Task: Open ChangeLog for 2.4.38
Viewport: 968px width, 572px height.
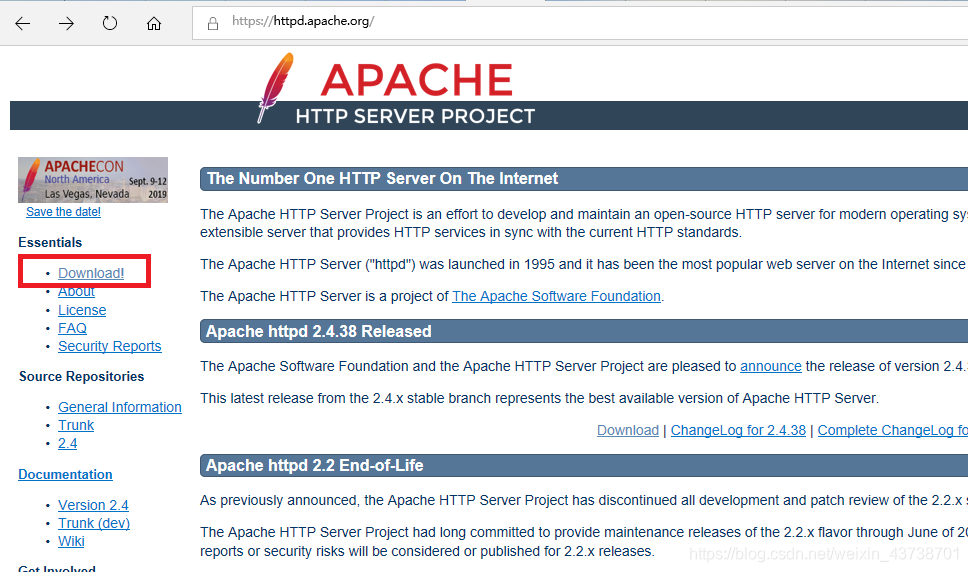Action: coord(738,430)
